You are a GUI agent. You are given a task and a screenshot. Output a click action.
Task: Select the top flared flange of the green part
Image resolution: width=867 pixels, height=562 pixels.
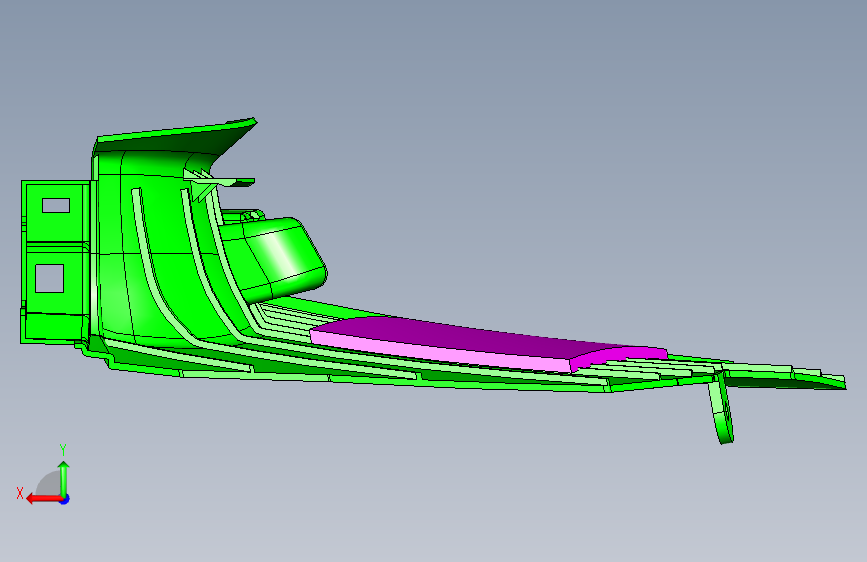[176, 136]
